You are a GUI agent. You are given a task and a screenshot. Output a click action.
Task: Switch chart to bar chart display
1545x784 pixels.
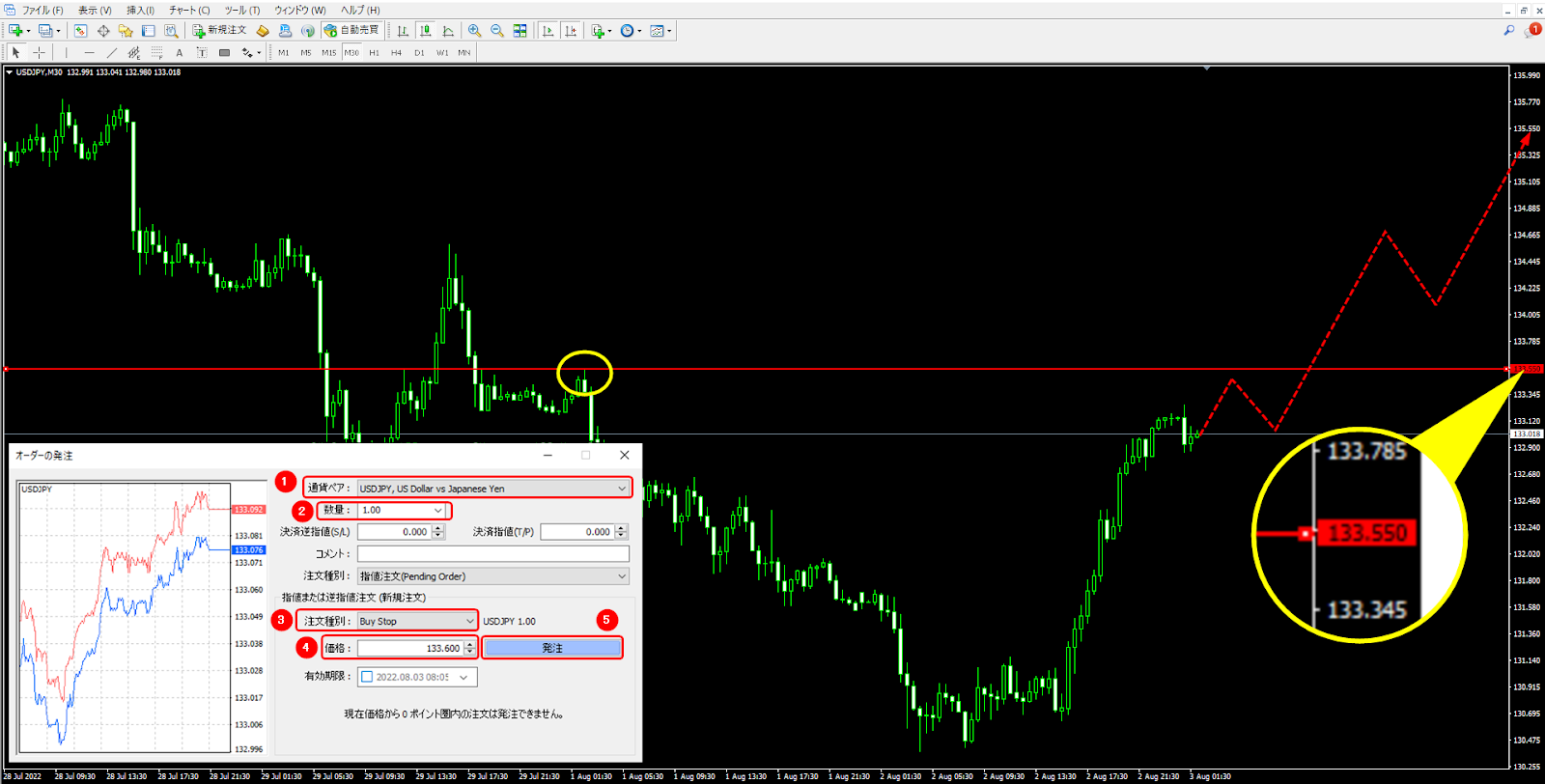pyautogui.click(x=403, y=31)
